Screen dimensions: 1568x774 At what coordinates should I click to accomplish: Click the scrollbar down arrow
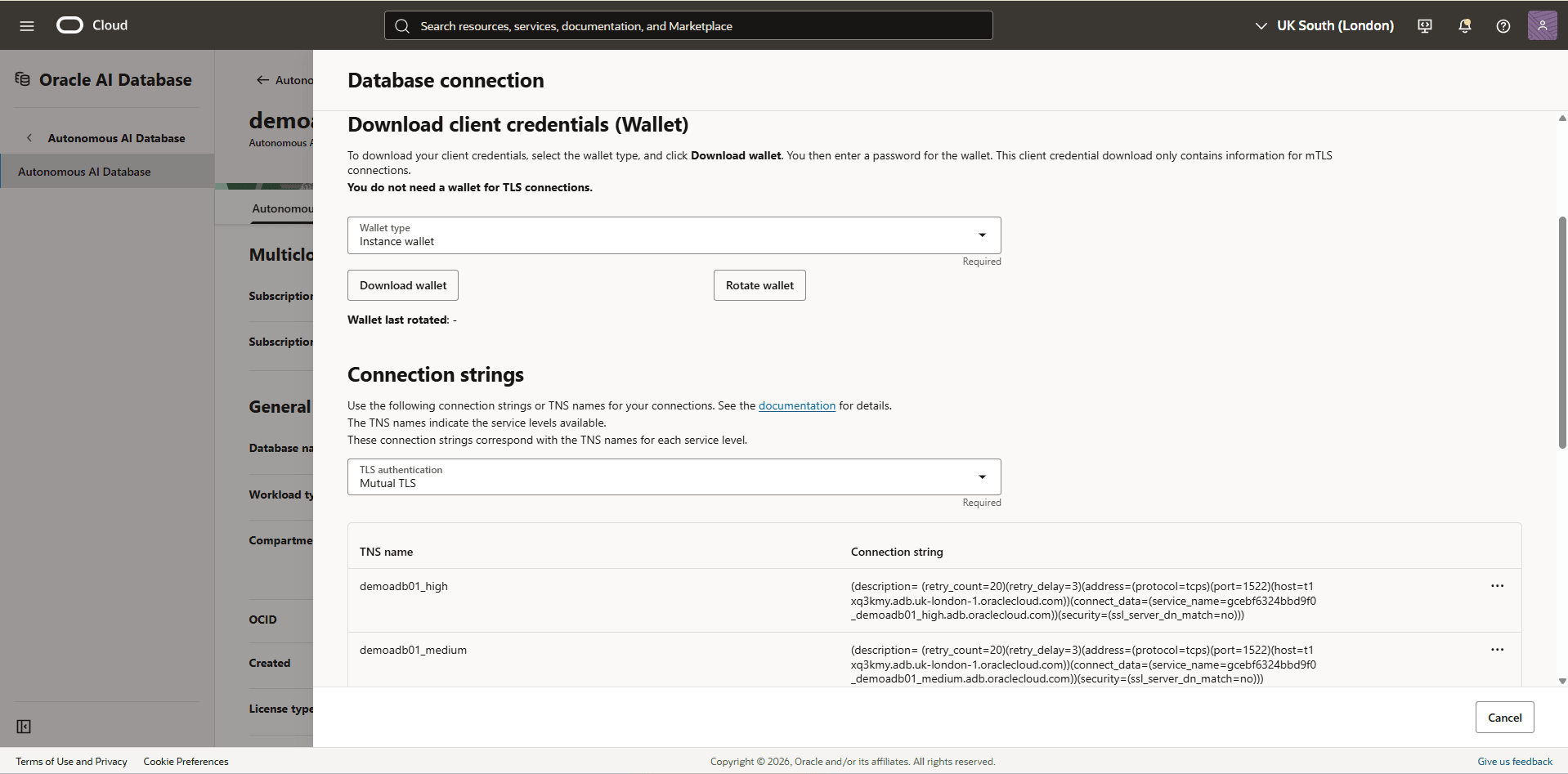pyautogui.click(x=1562, y=681)
